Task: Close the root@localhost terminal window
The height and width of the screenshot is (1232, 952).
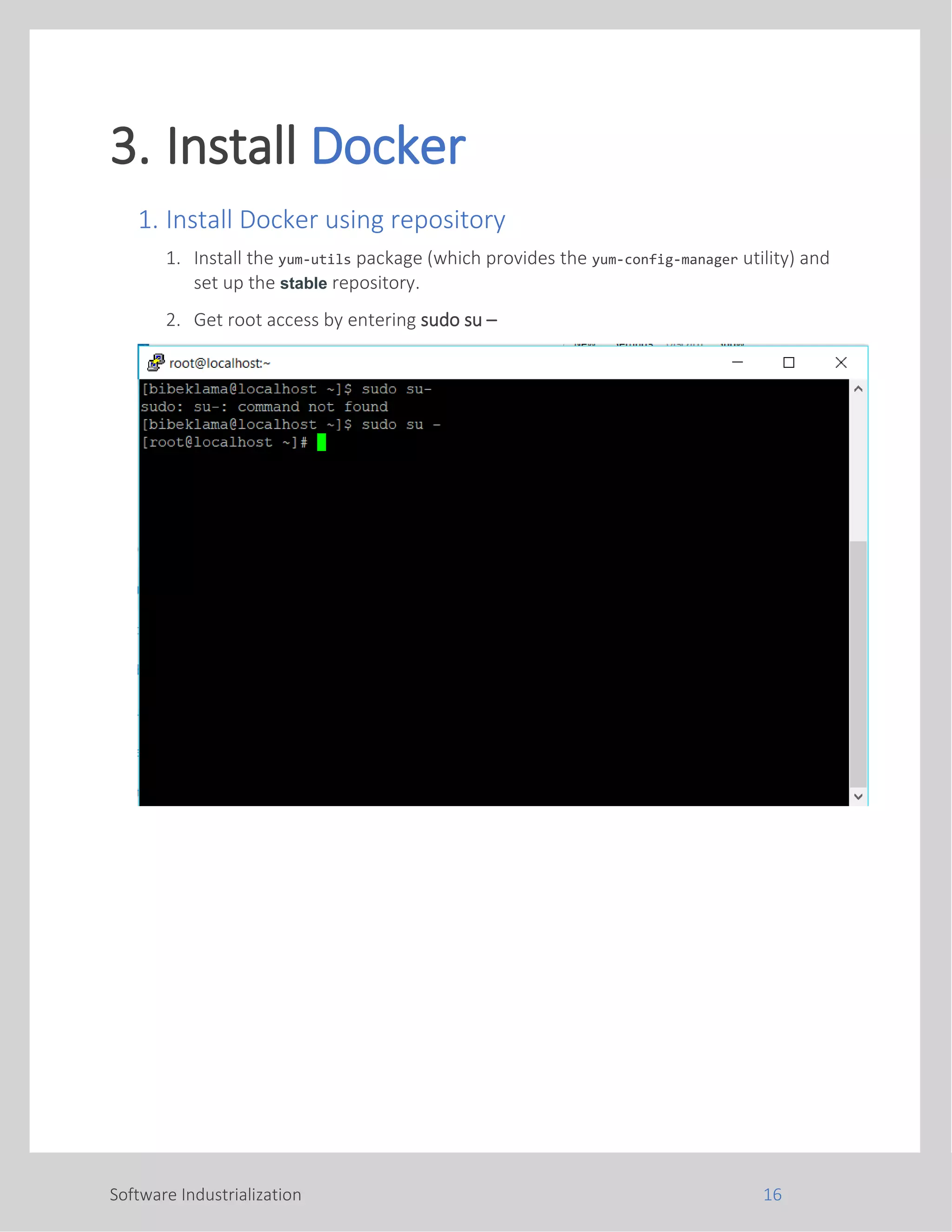Action: tap(840, 362)
